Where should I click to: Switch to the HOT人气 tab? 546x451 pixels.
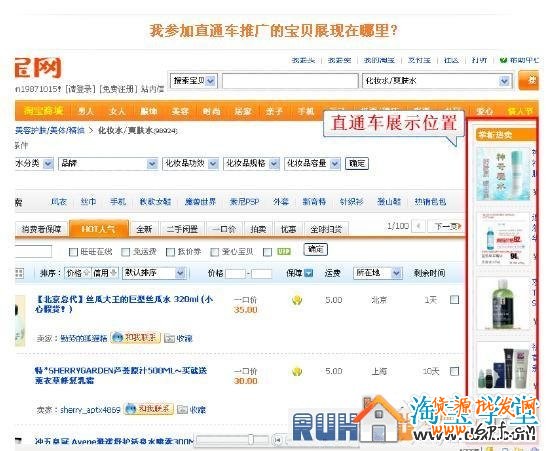point(99,228)
